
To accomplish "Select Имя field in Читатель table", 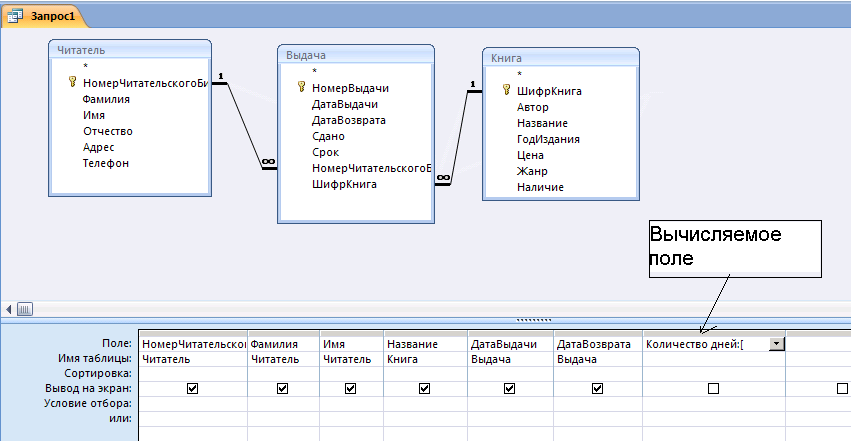I will pyautogui.click(x=94, y=115).
